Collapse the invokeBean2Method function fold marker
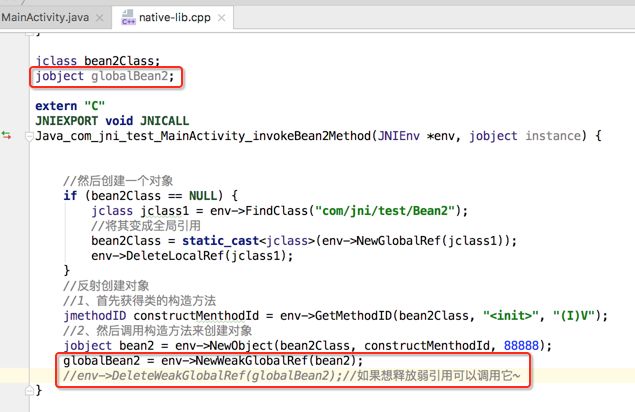The width and height of the screenshot is (635, 412). tap(29, 137)
